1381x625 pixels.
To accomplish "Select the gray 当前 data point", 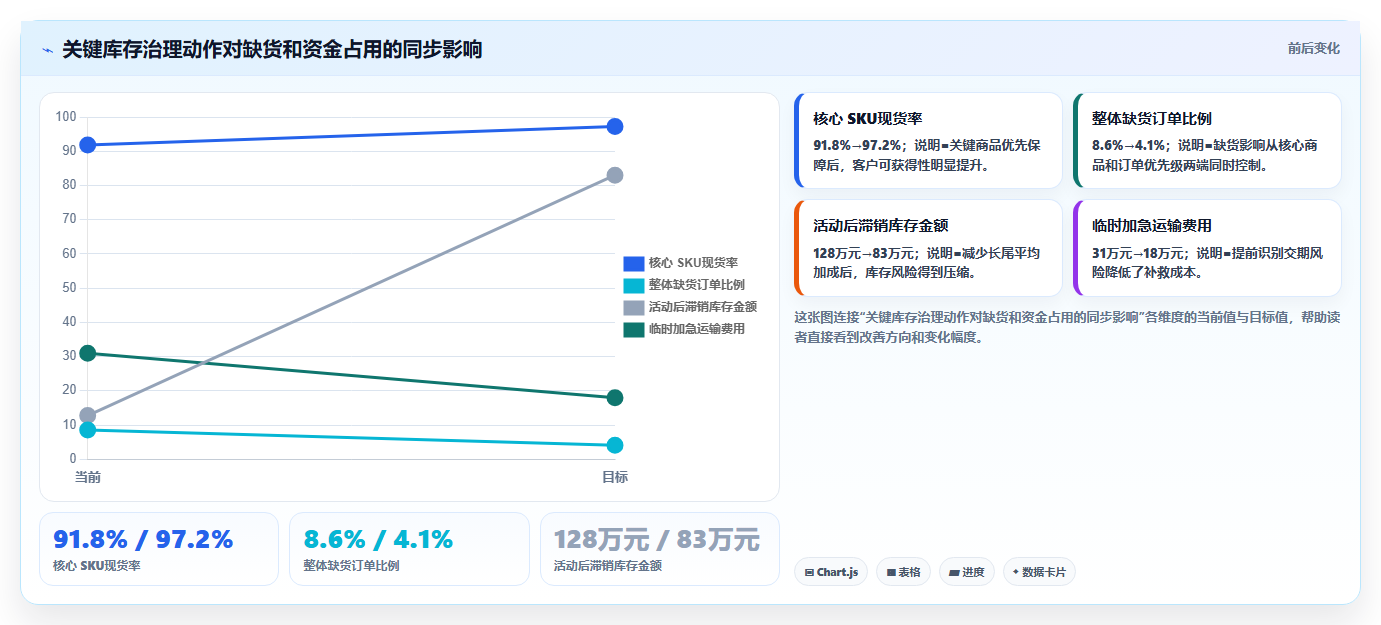I will point(88,415).
